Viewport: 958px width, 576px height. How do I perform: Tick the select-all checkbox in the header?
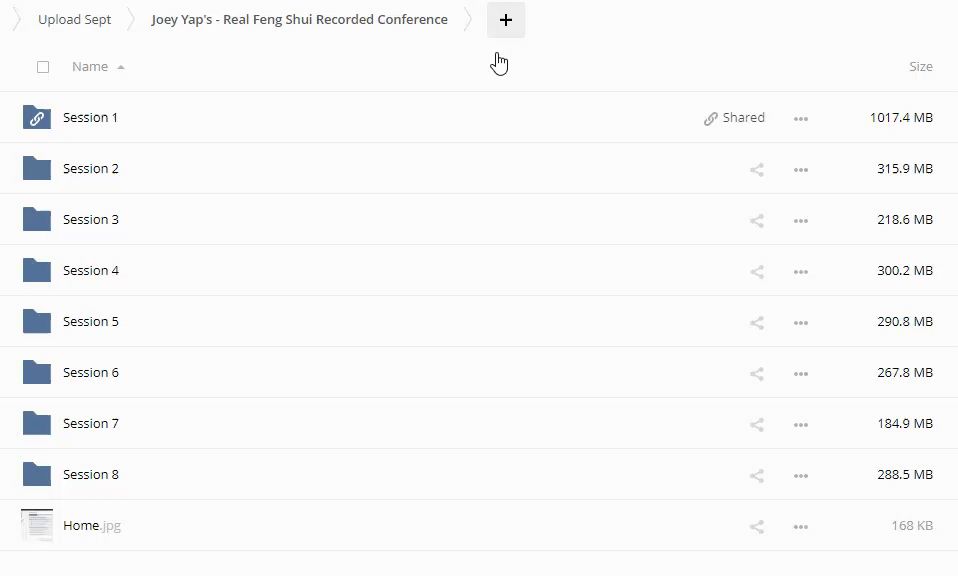tap(43, 67)
